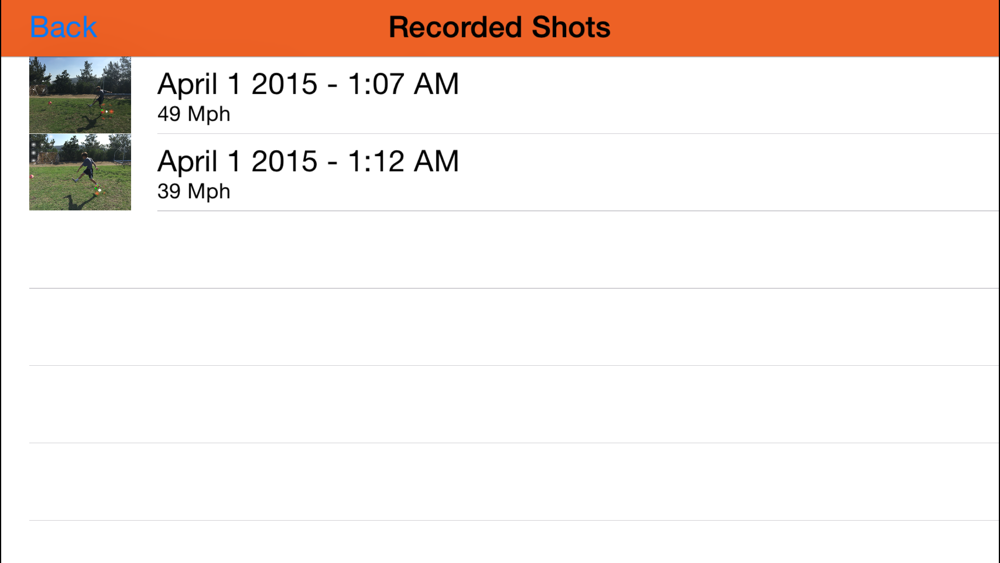Click the 39 Mph speed label
The image size is (1000, 563).
(194, 191)
